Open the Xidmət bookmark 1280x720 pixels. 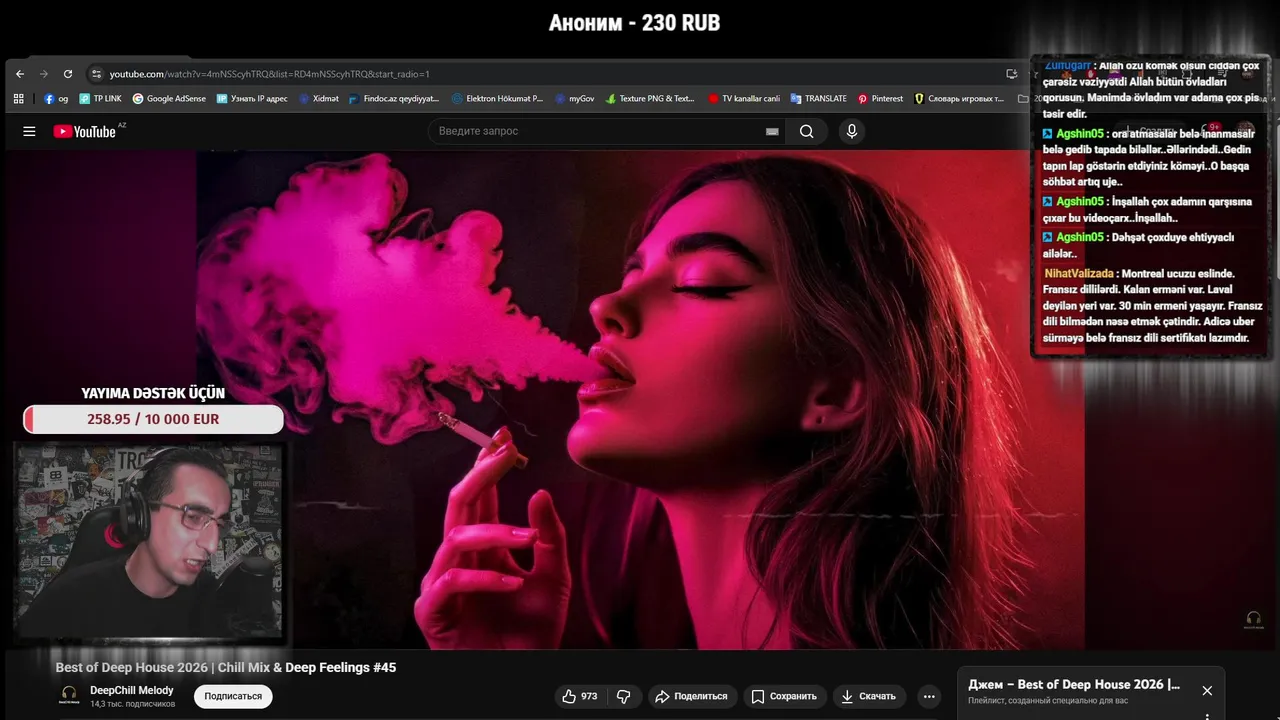(319, 99)
